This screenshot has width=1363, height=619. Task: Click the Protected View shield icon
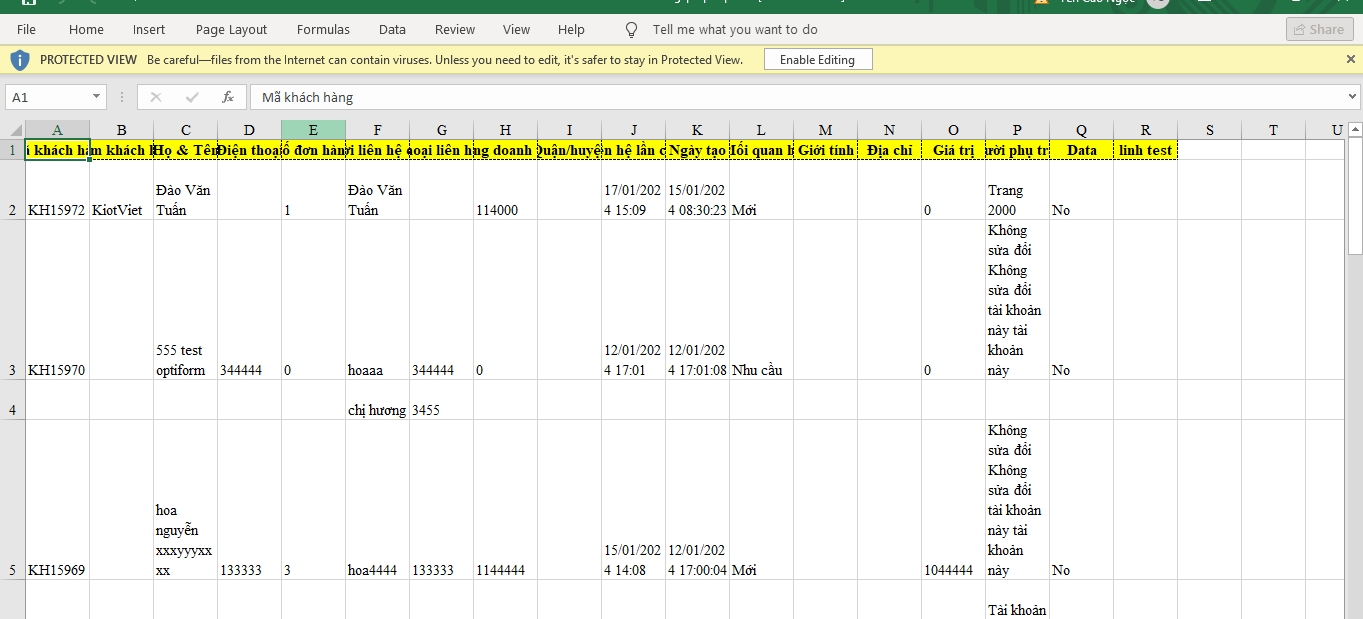coord(20,60)
